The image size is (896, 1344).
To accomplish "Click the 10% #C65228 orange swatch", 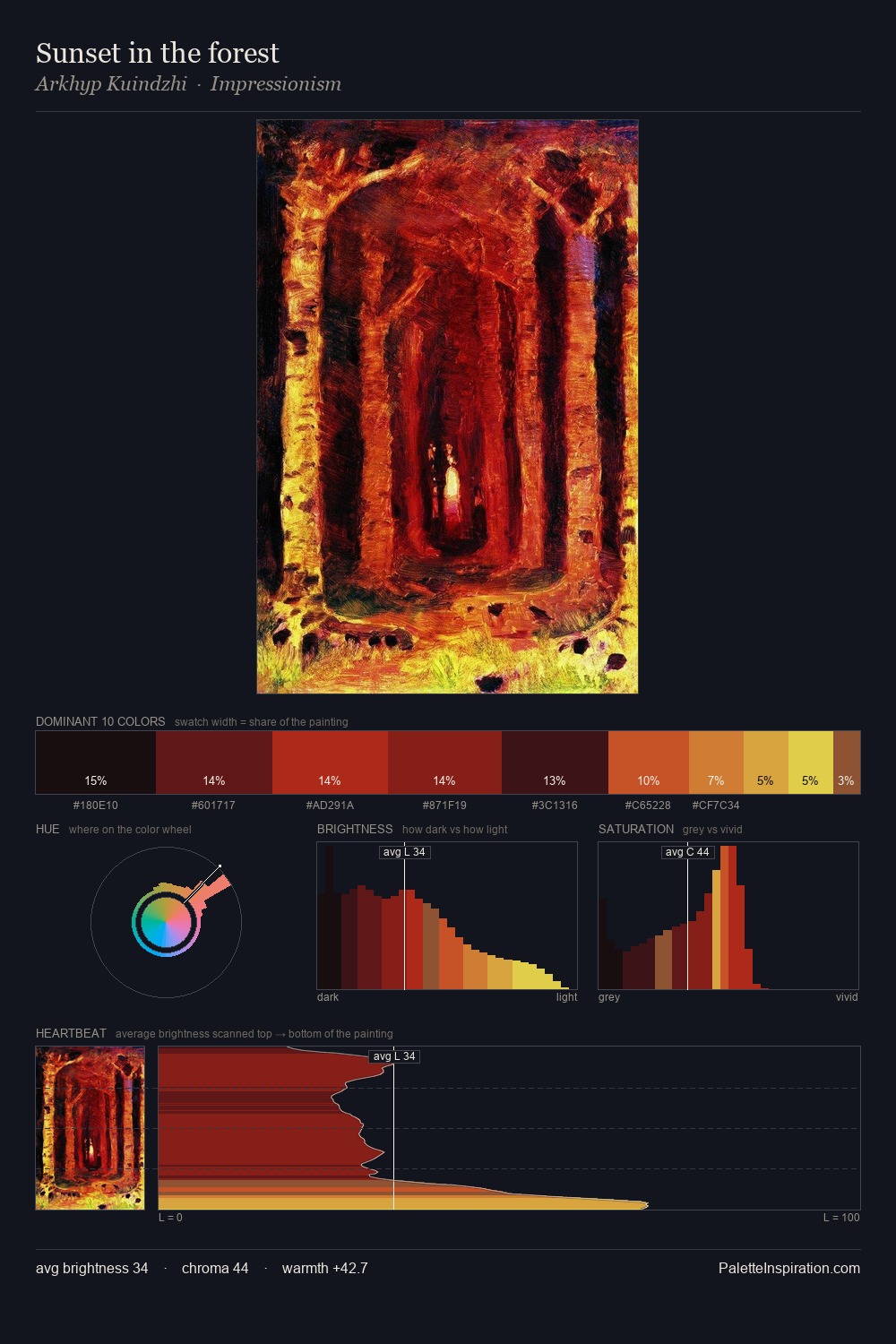I will click(x=649, y=762).
